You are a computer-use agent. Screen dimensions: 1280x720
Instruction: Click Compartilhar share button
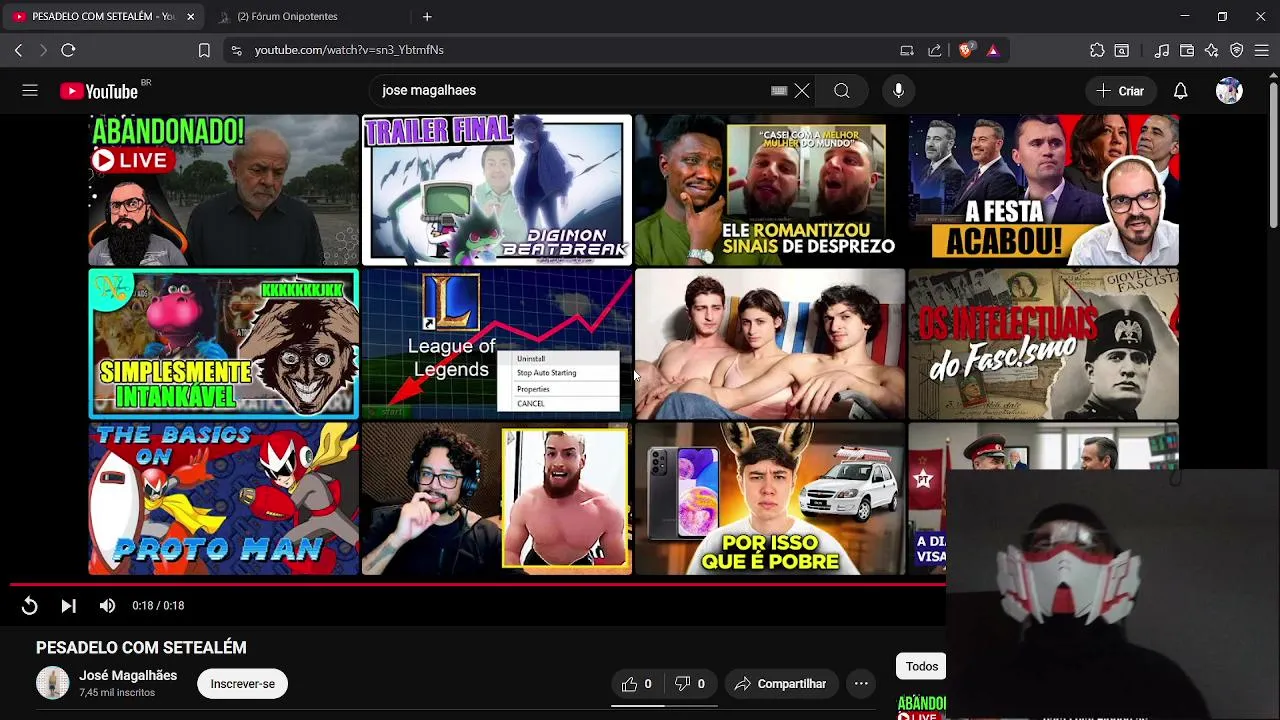click(x=780, y=684)
